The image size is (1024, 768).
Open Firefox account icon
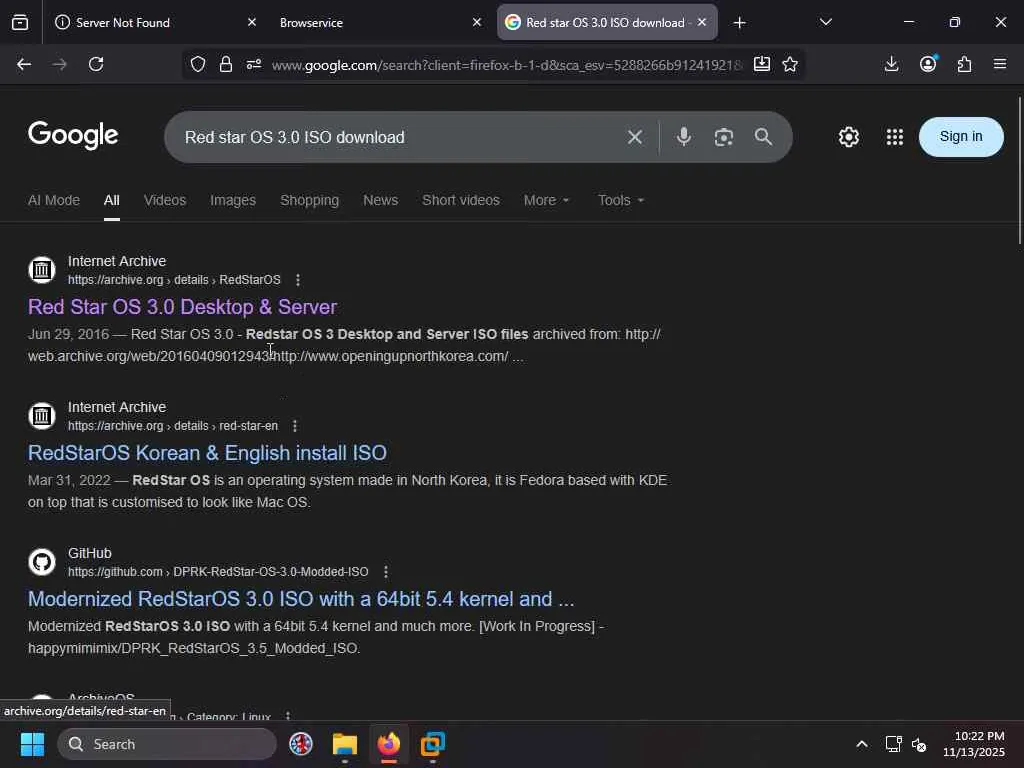click(x=928, y=63)
